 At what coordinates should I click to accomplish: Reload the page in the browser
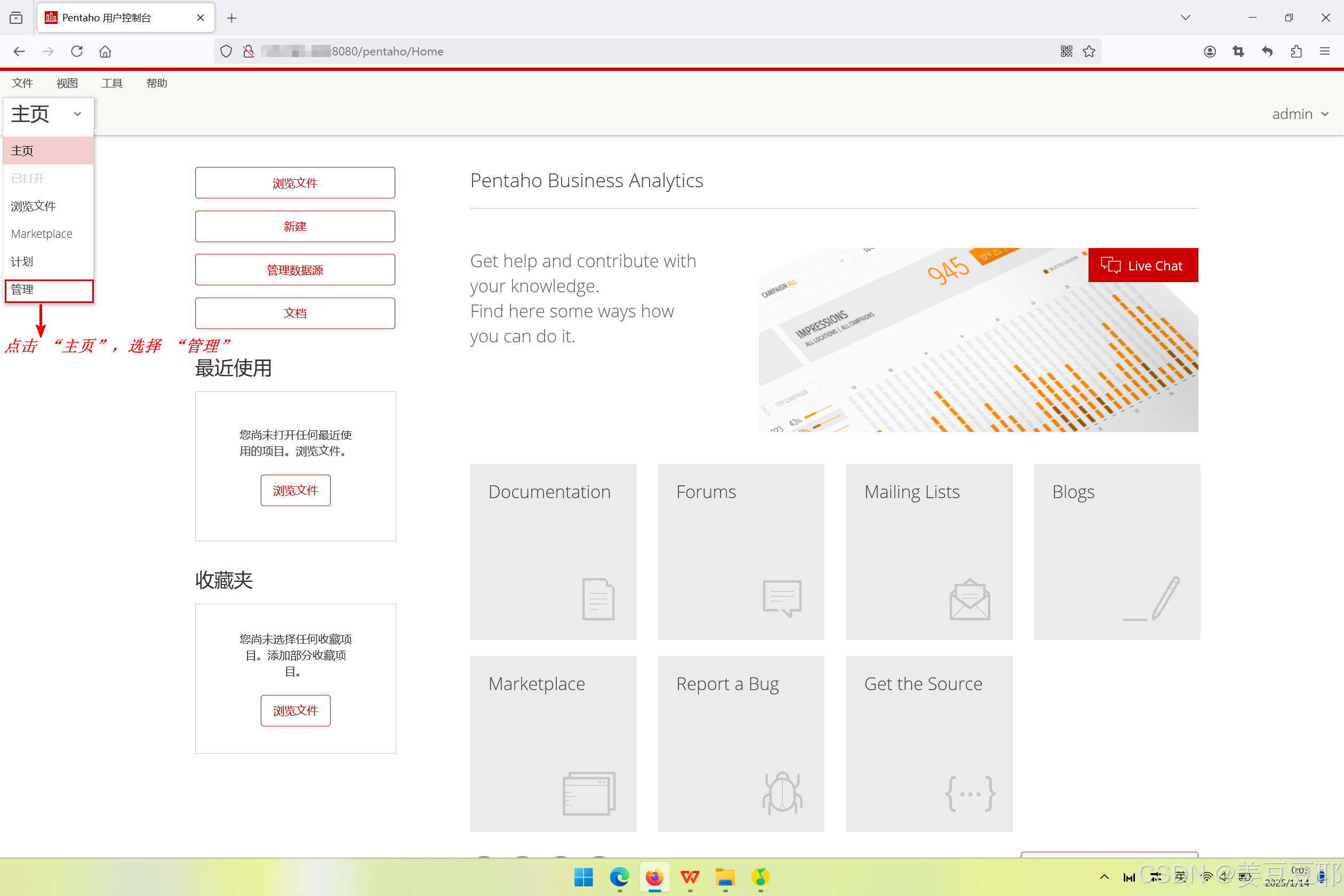[x=77, y=51]
